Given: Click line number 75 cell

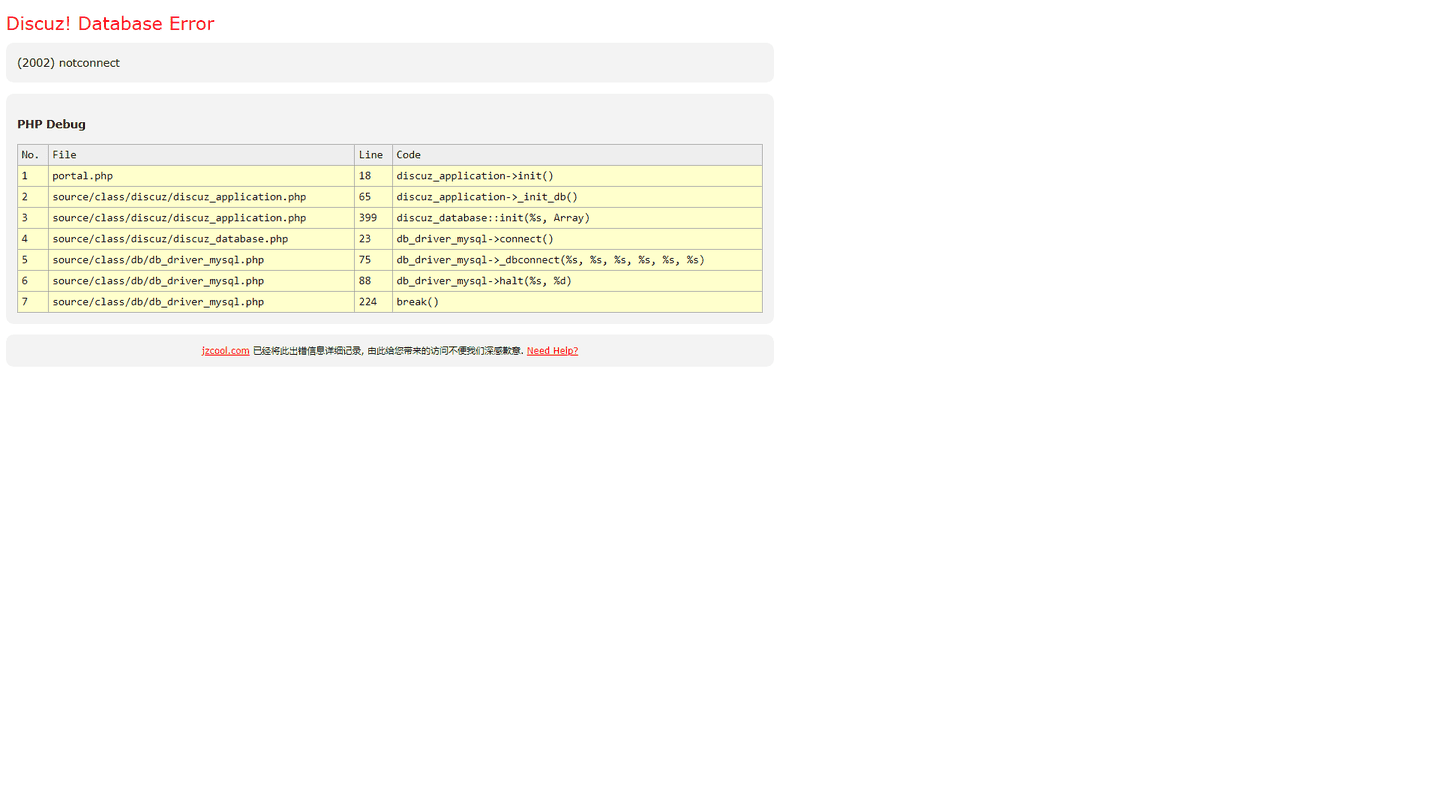Looking at the screenshot, I should click(373, 260).
